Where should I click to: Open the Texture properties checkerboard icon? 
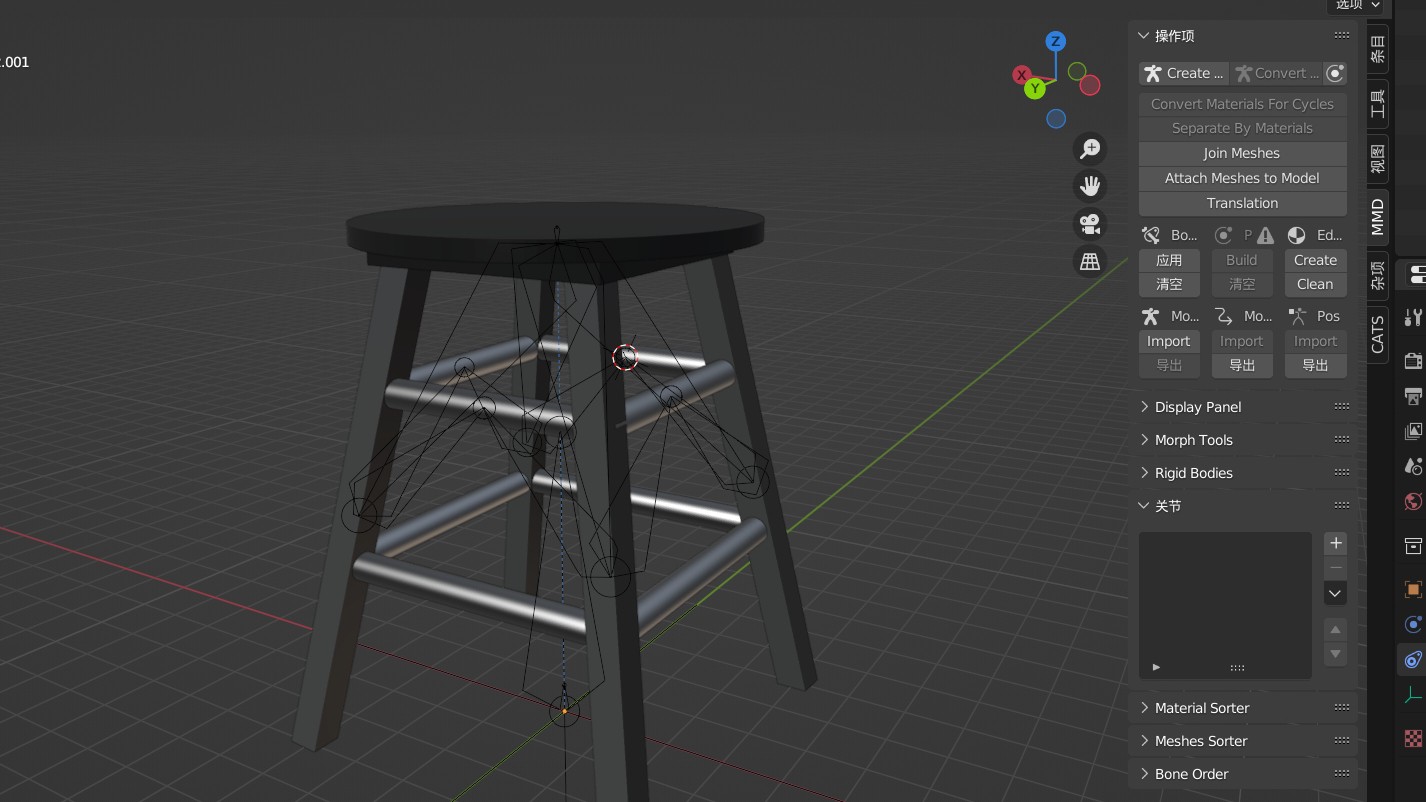pos(1413,738)
